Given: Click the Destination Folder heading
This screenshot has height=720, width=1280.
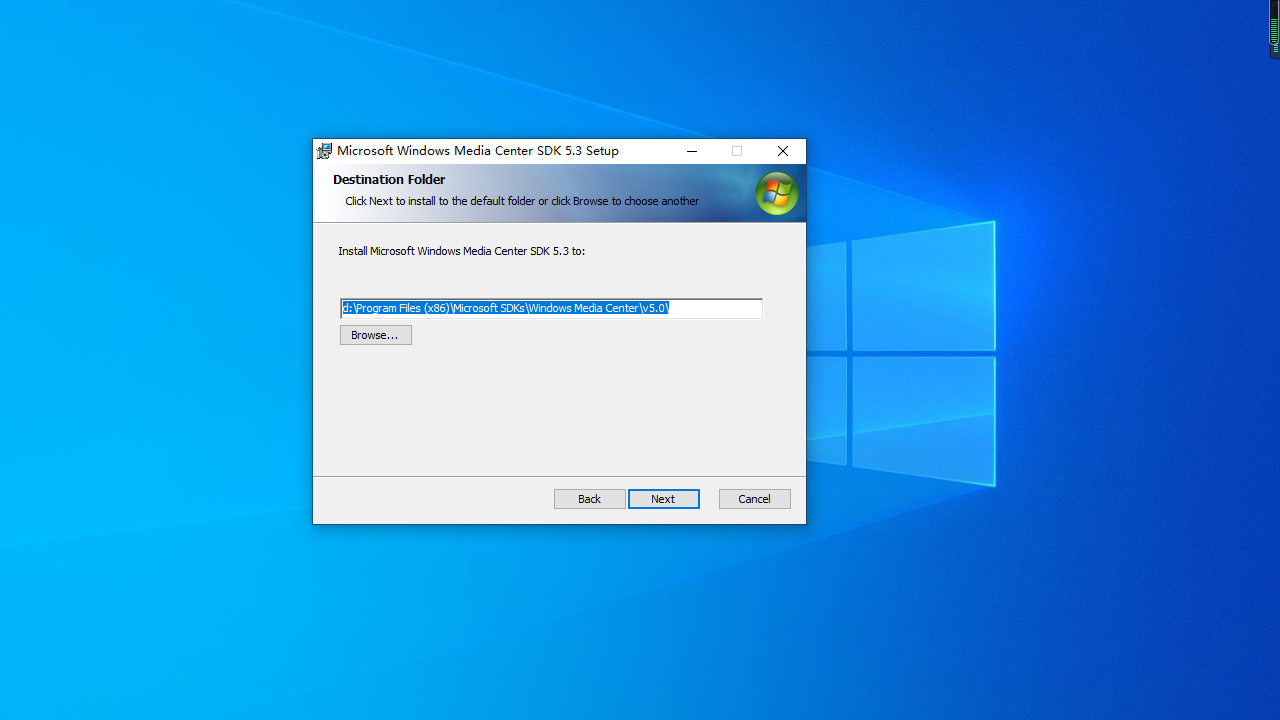Looking at the screenshot, I should (388, 179).
